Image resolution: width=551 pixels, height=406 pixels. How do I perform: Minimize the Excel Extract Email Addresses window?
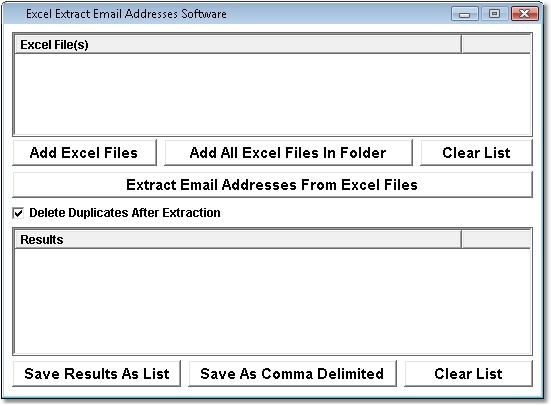465,14
